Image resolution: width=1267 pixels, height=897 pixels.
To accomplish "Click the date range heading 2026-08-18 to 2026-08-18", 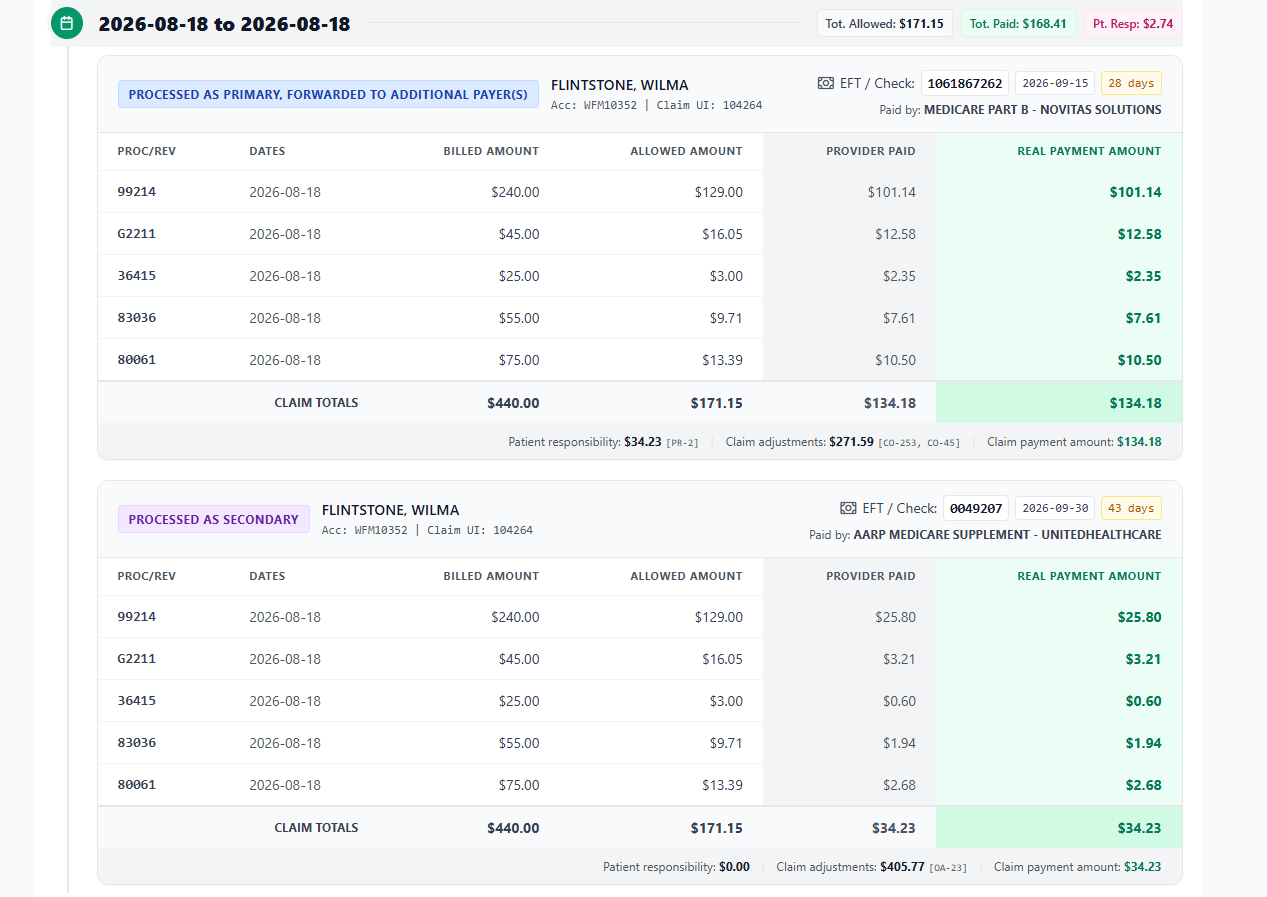I will [224, 24].
